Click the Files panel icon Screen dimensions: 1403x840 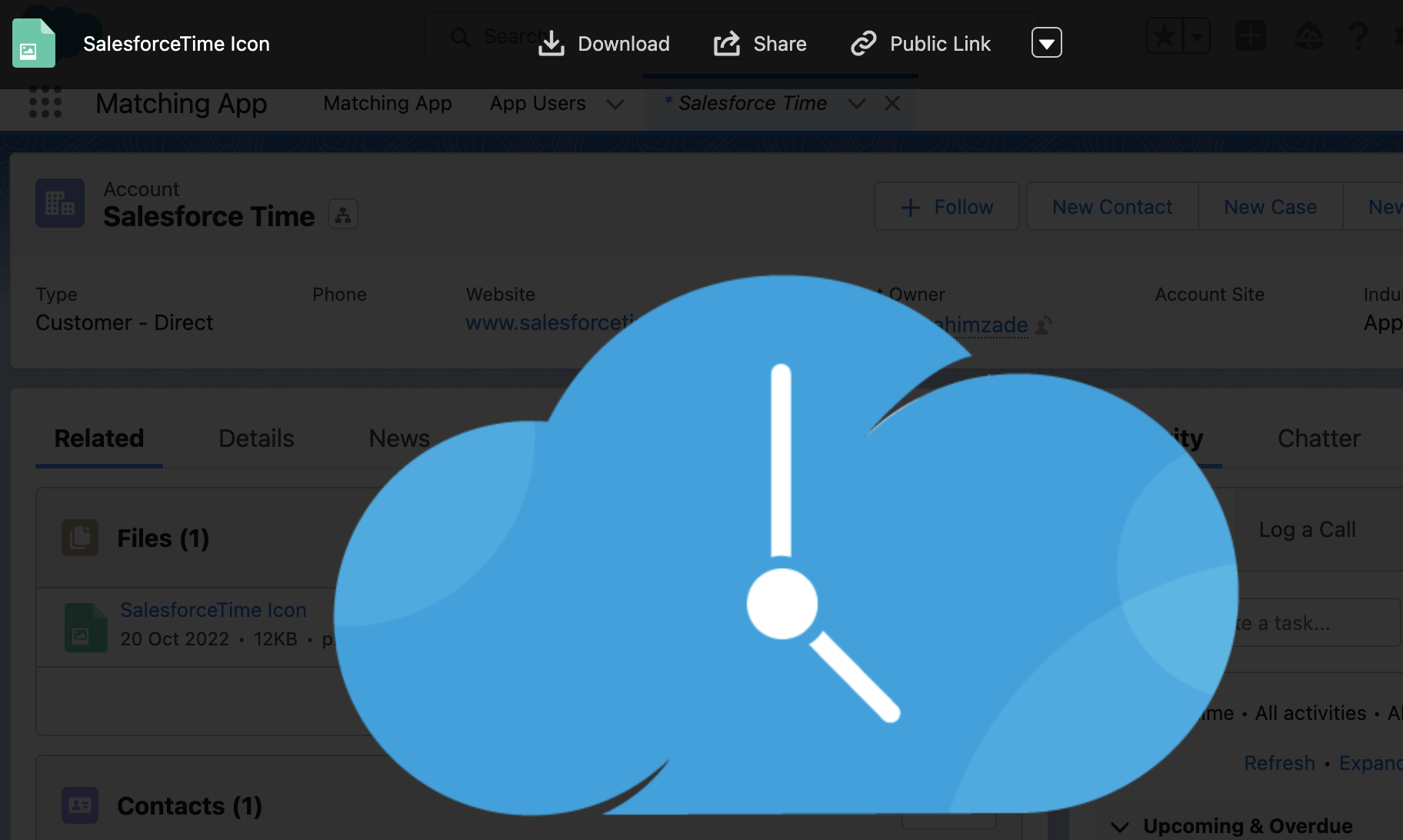click(79, 538)
